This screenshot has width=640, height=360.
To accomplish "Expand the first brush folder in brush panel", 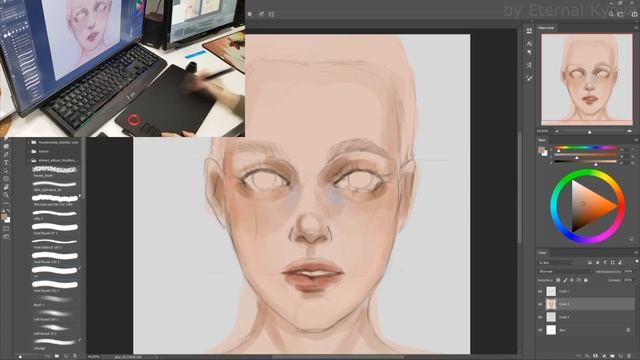I will pos(29,142).
